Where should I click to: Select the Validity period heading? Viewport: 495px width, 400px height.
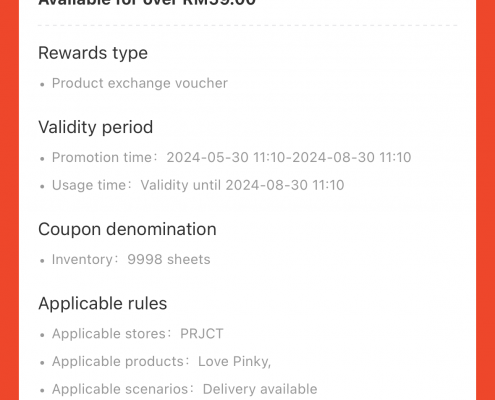tap(96, 127)
